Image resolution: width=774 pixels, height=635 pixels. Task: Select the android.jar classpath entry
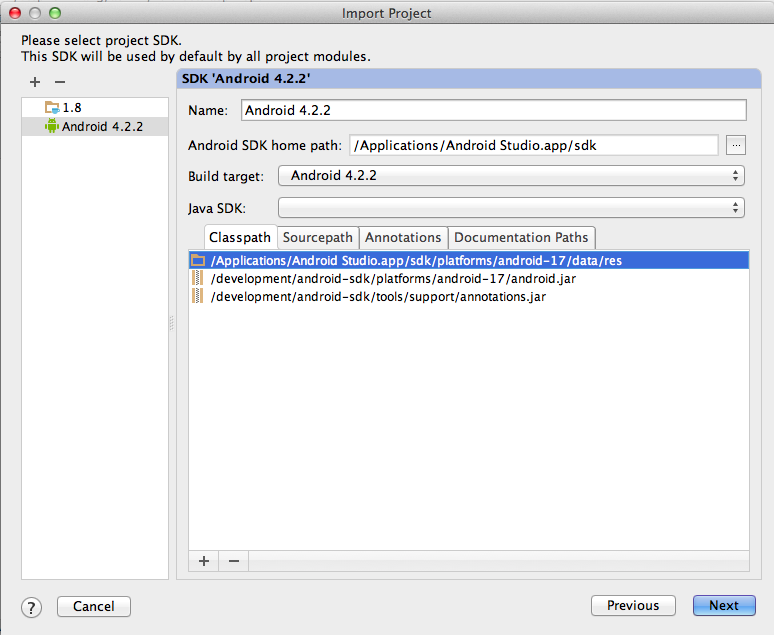pos(469,278)
